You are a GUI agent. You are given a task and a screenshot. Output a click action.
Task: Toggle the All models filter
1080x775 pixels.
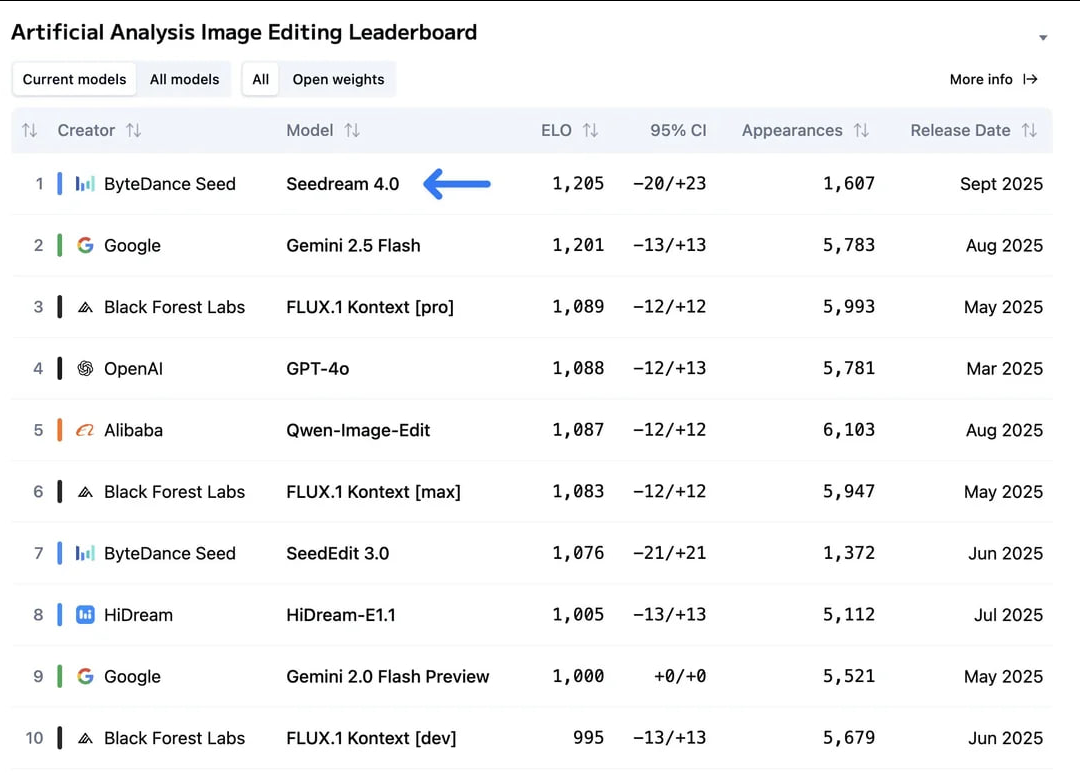185,80
